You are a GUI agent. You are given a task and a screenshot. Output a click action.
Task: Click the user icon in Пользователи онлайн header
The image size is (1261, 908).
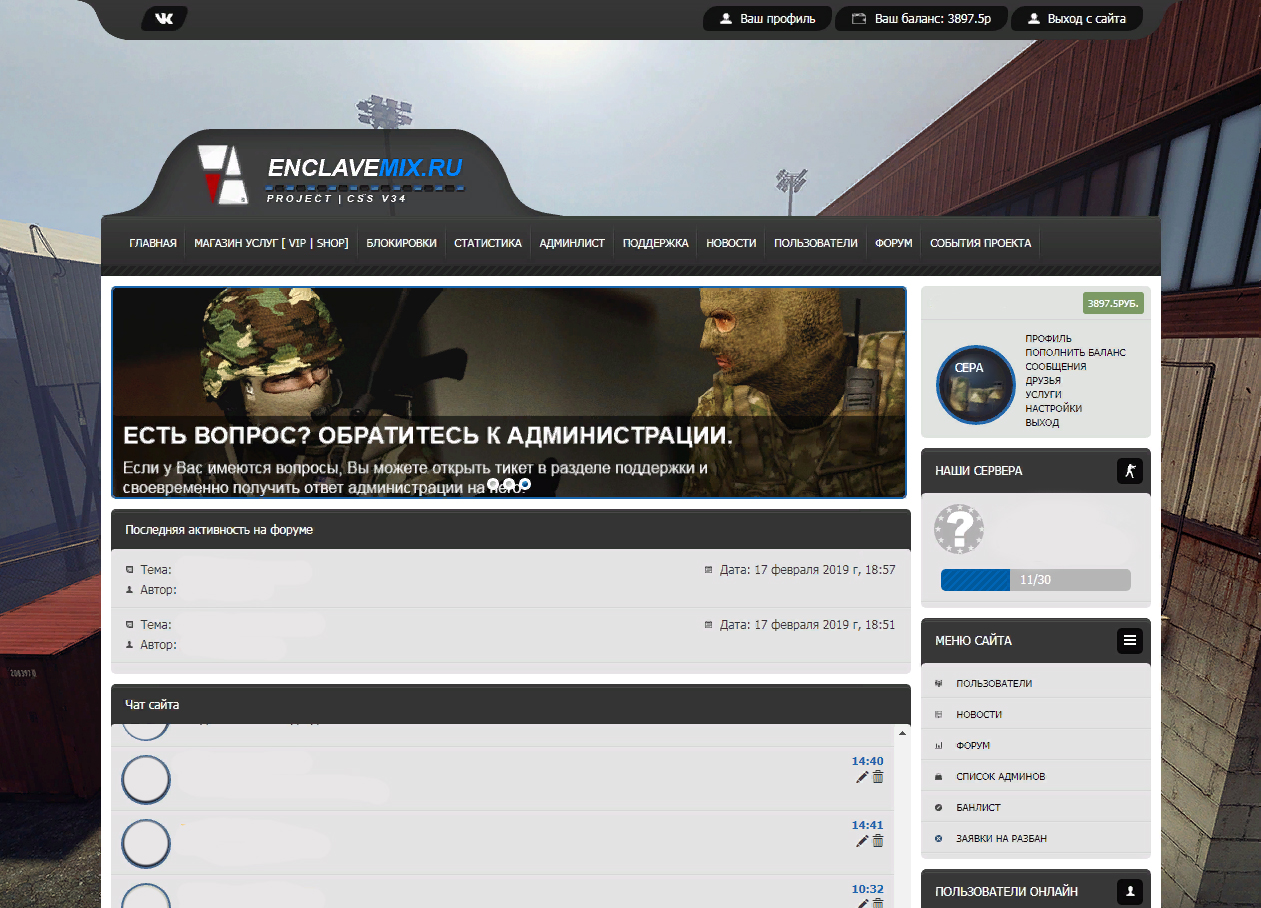(1129, 891)
